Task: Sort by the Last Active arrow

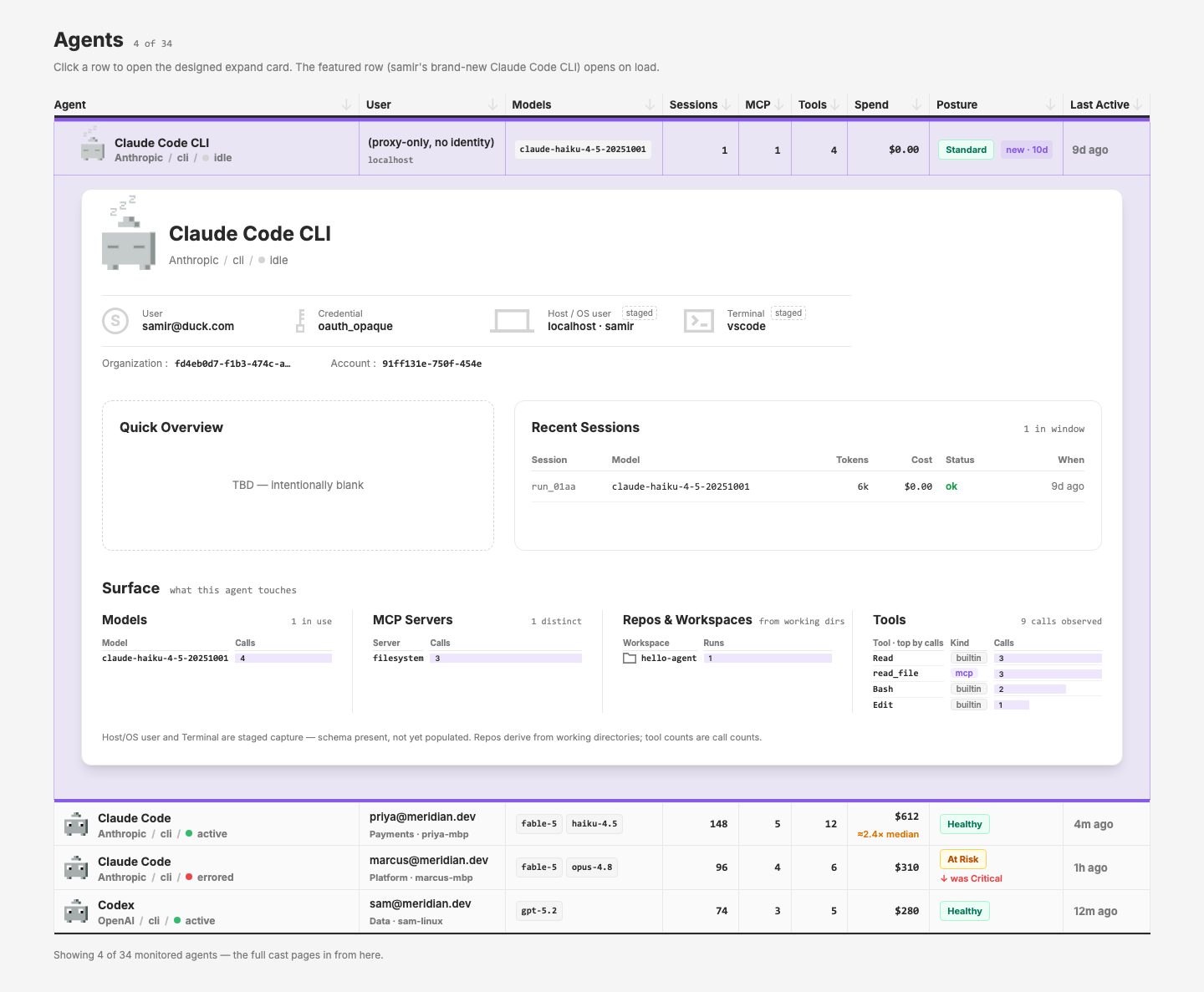Action: point(1138,104)
